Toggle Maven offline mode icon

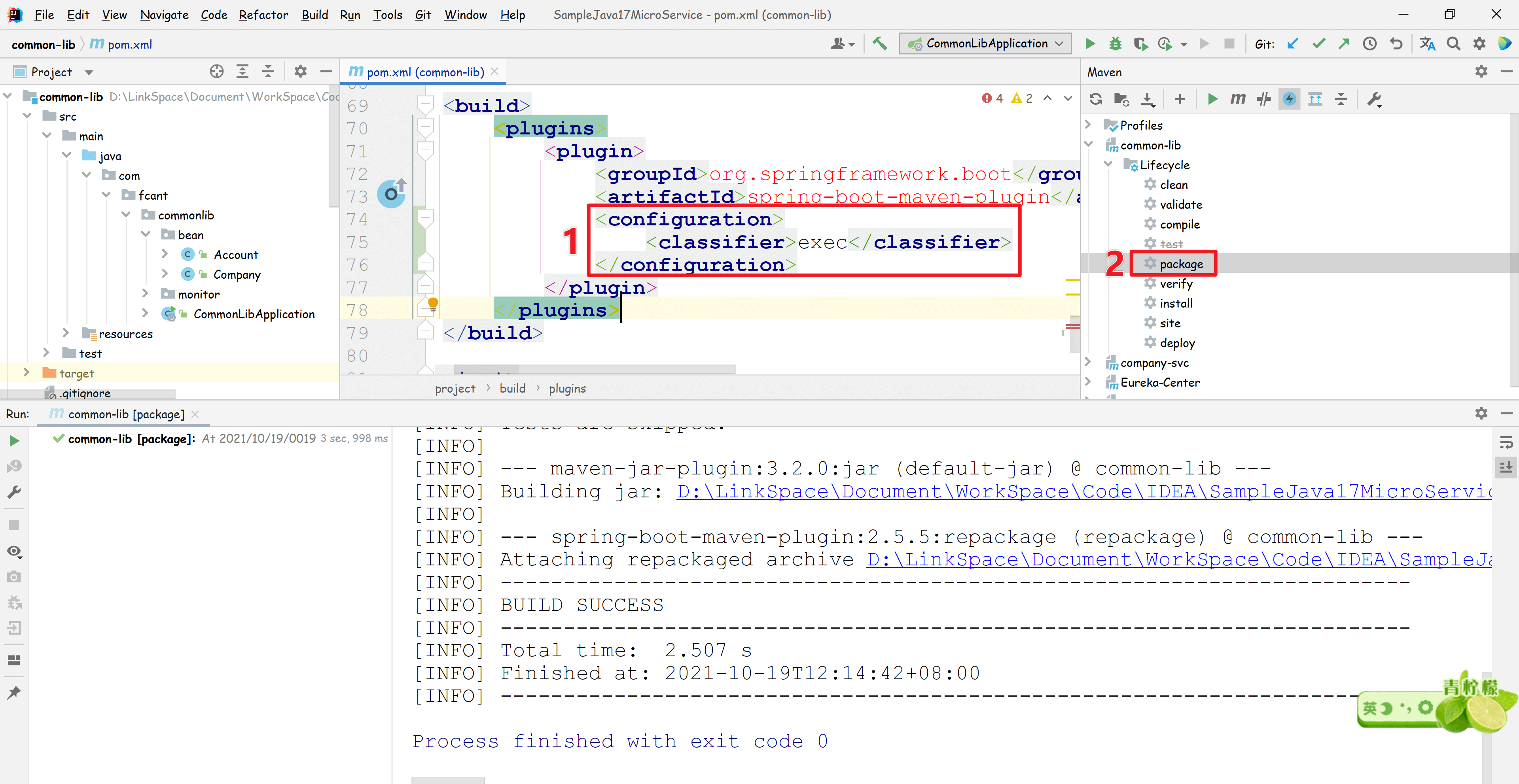tap(1263, 99)
